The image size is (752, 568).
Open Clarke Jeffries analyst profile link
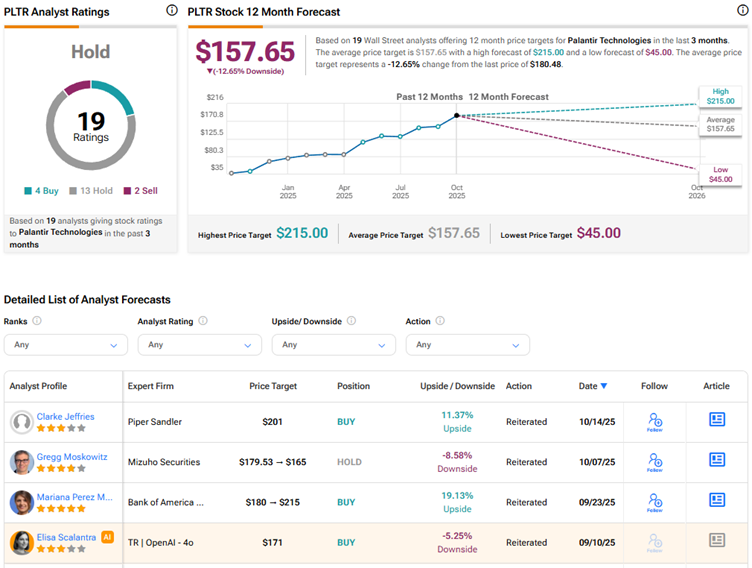pyautogui.click(x=65, y=416)
